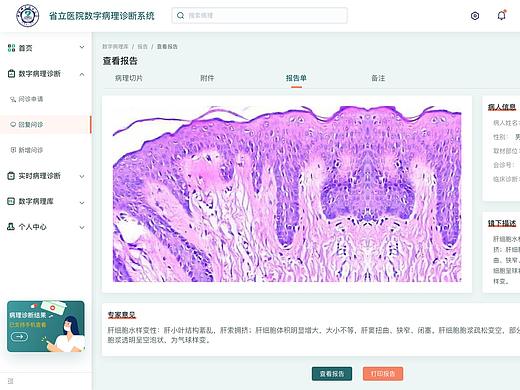This screenshot has height=390, width=520.
Task: Click the 首页 sidebar label
Action: (x=25, y=48)
